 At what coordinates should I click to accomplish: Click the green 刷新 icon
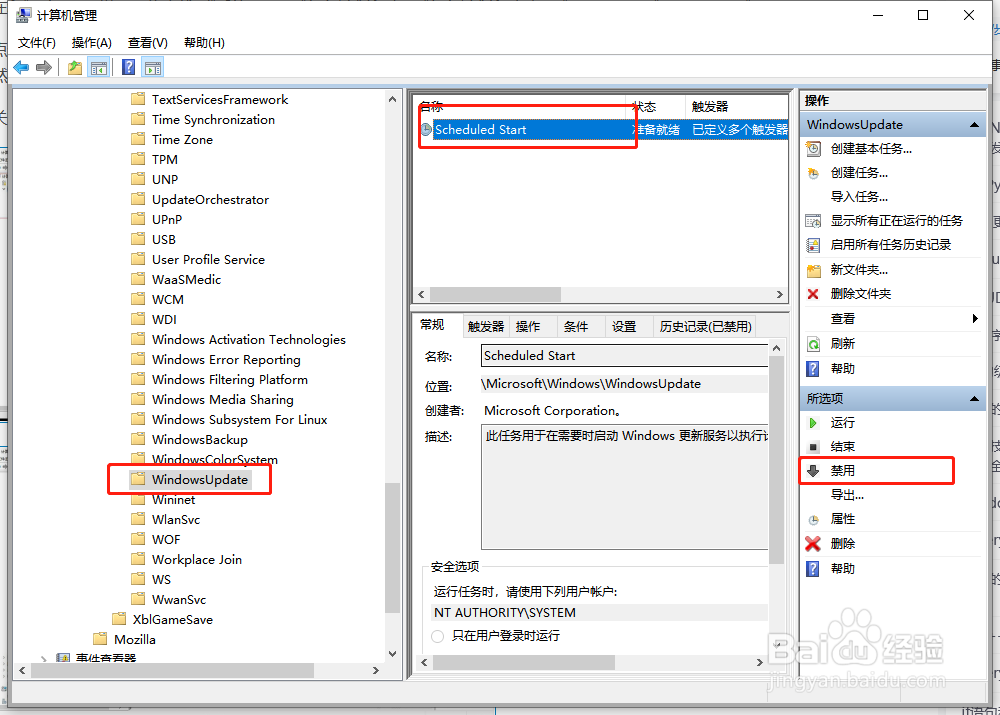point(813,344)
